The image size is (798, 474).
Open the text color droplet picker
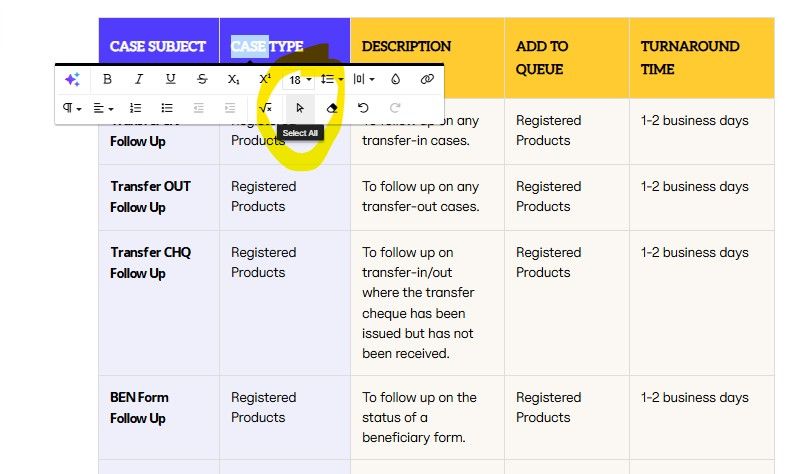tap(395, 79)
